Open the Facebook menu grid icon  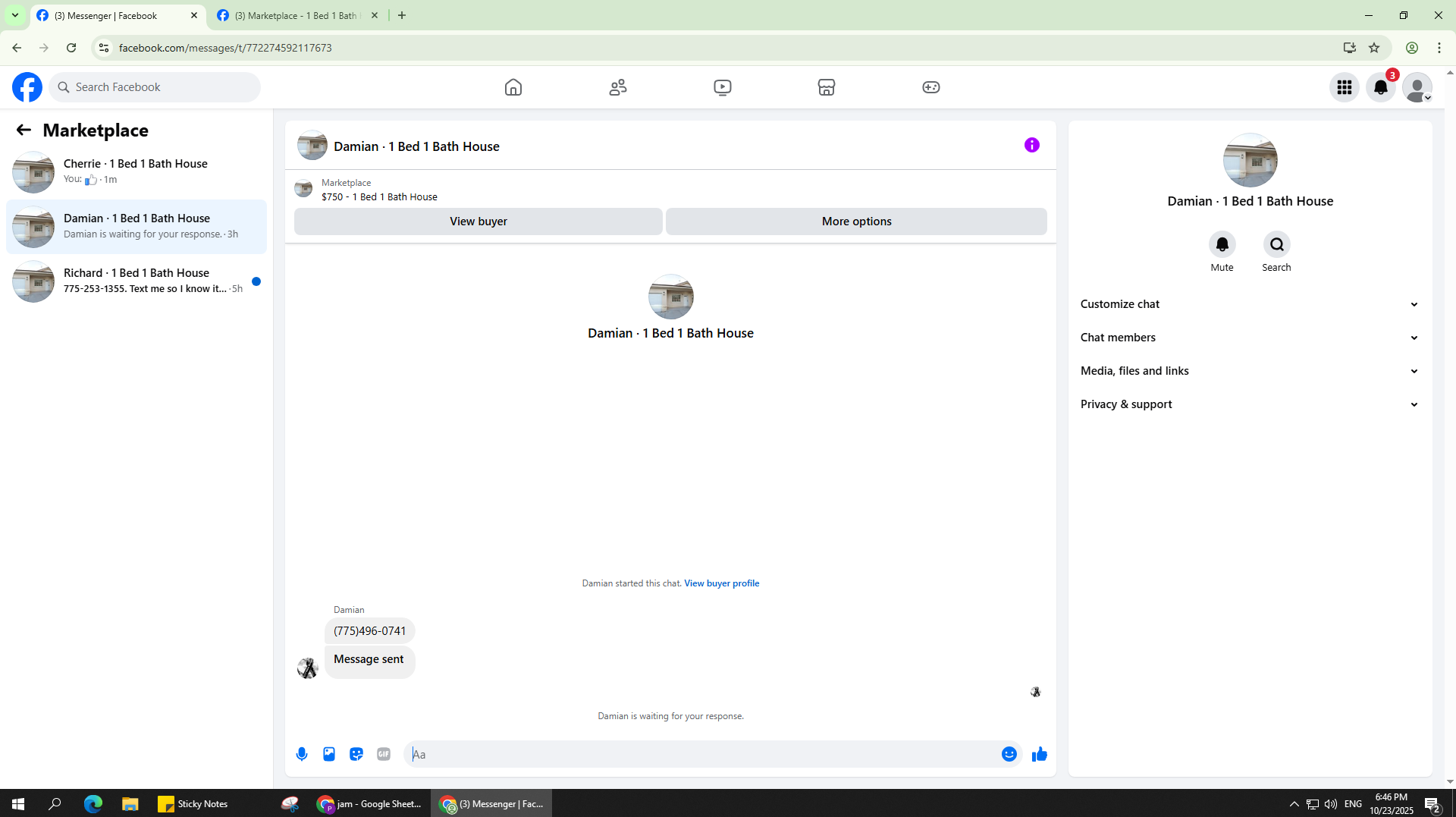tap(1345, 87)
